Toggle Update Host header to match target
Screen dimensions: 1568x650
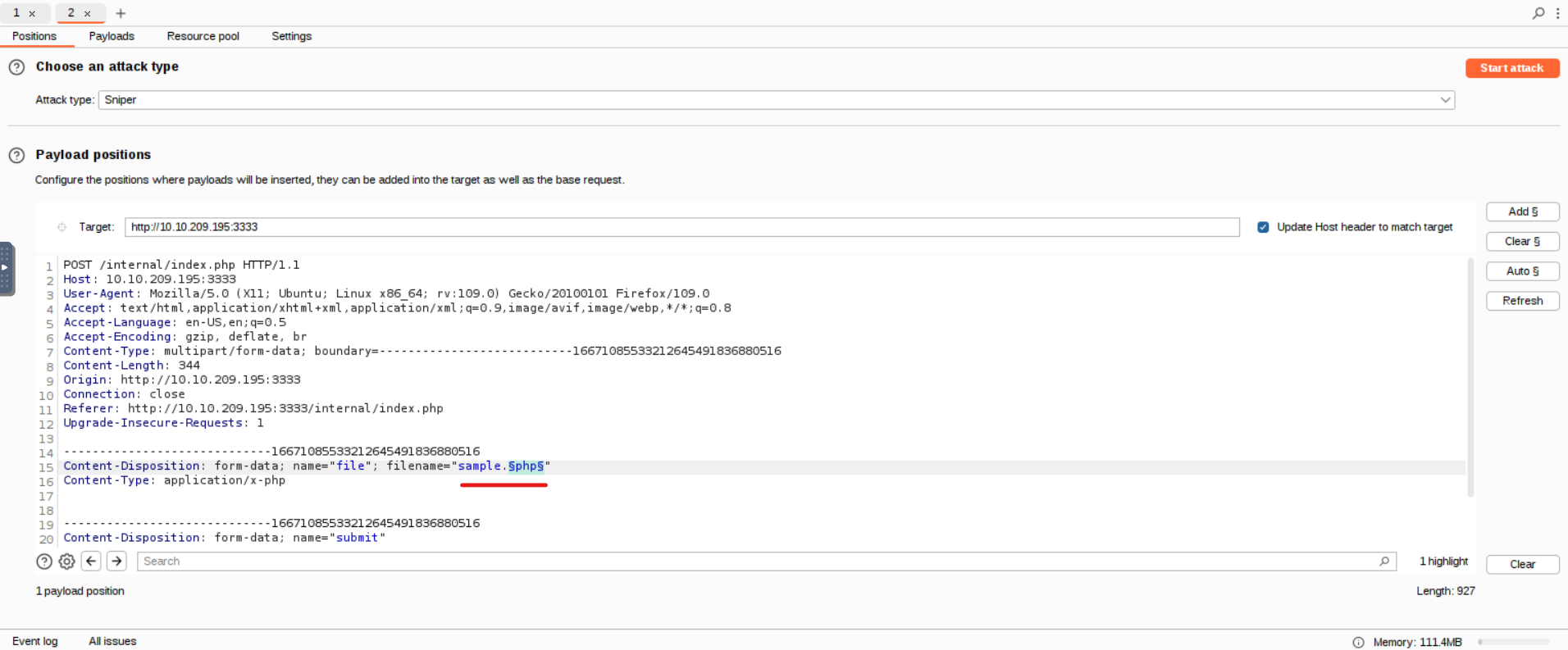click(1263, 227)
